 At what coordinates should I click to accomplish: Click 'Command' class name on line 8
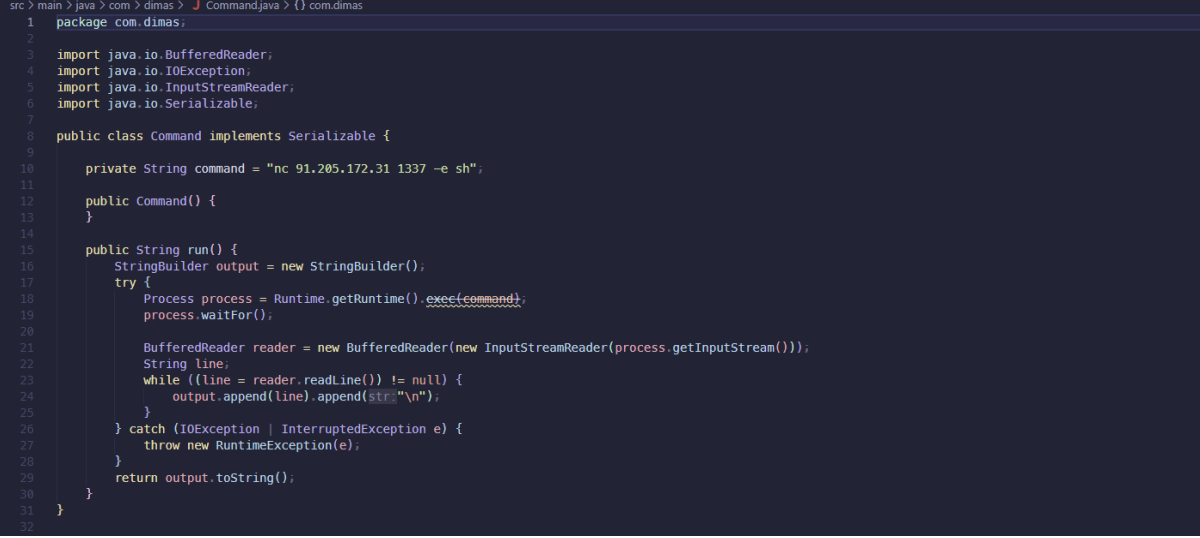coord(176,136)
